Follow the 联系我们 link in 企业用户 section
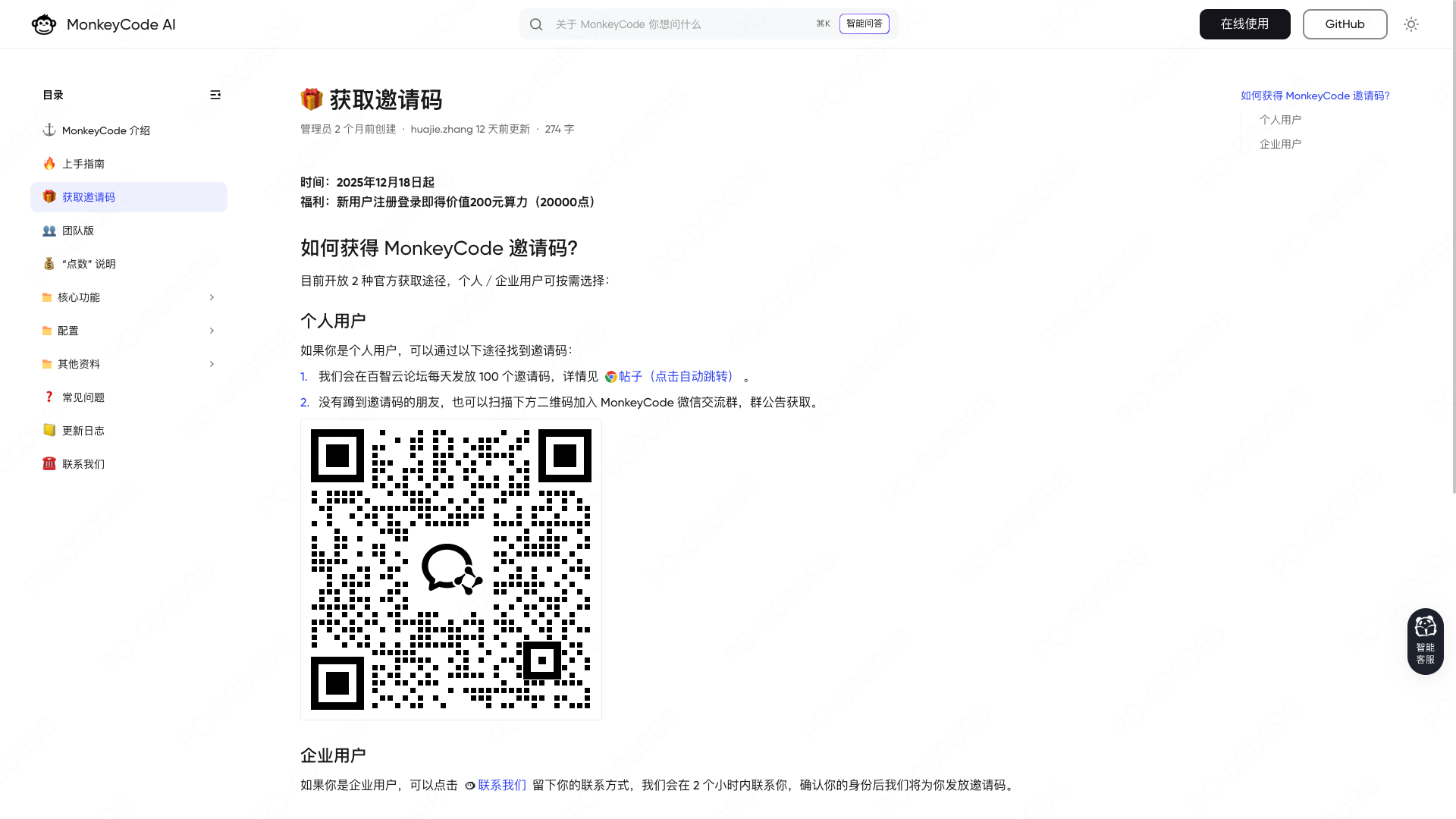Viewport: 1456px width, 819px height. 502,786
